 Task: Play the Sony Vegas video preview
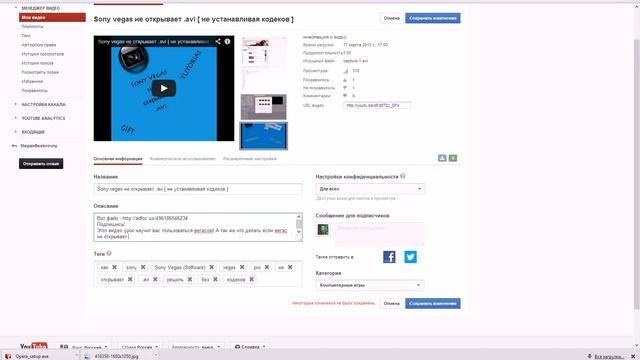[x=164, y=88]
